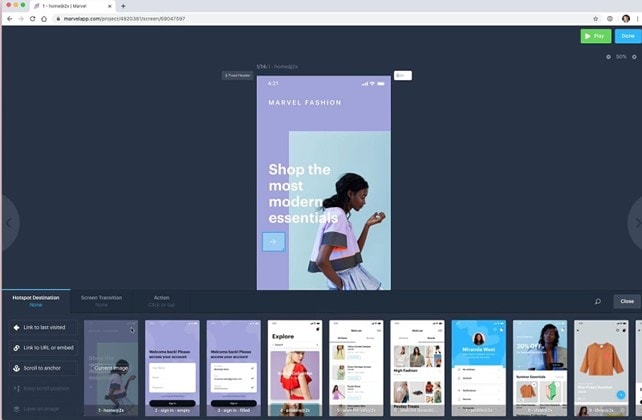Open the search for screens magnifier icon
Screen dimensions: 642x420
click(x=597, y=302)
